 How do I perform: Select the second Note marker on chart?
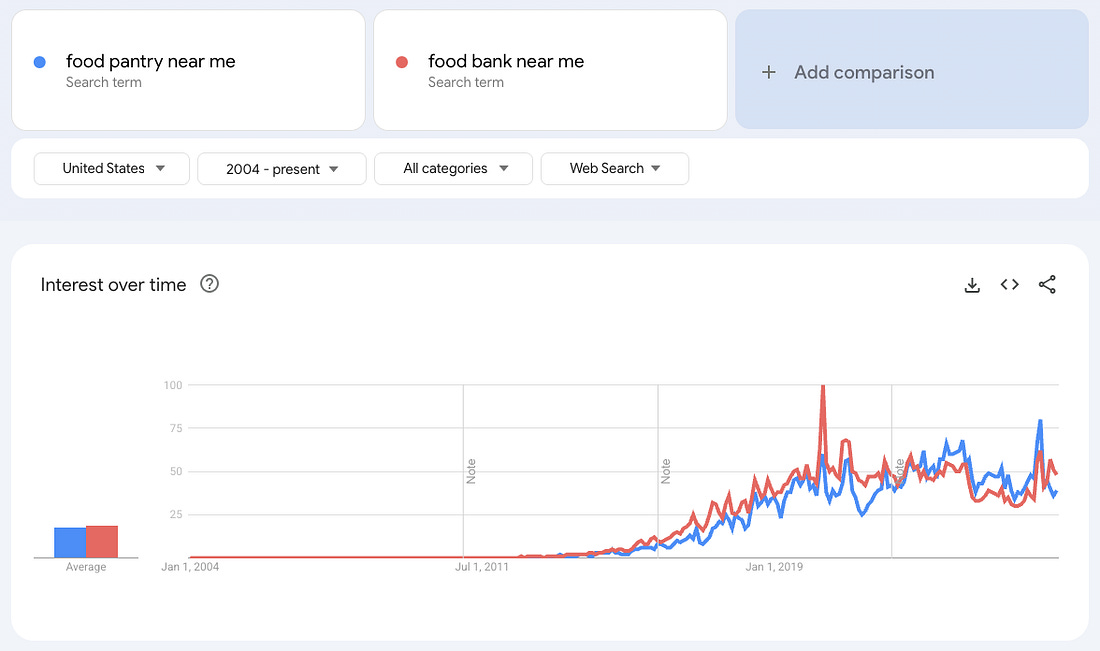coord(665,470)
